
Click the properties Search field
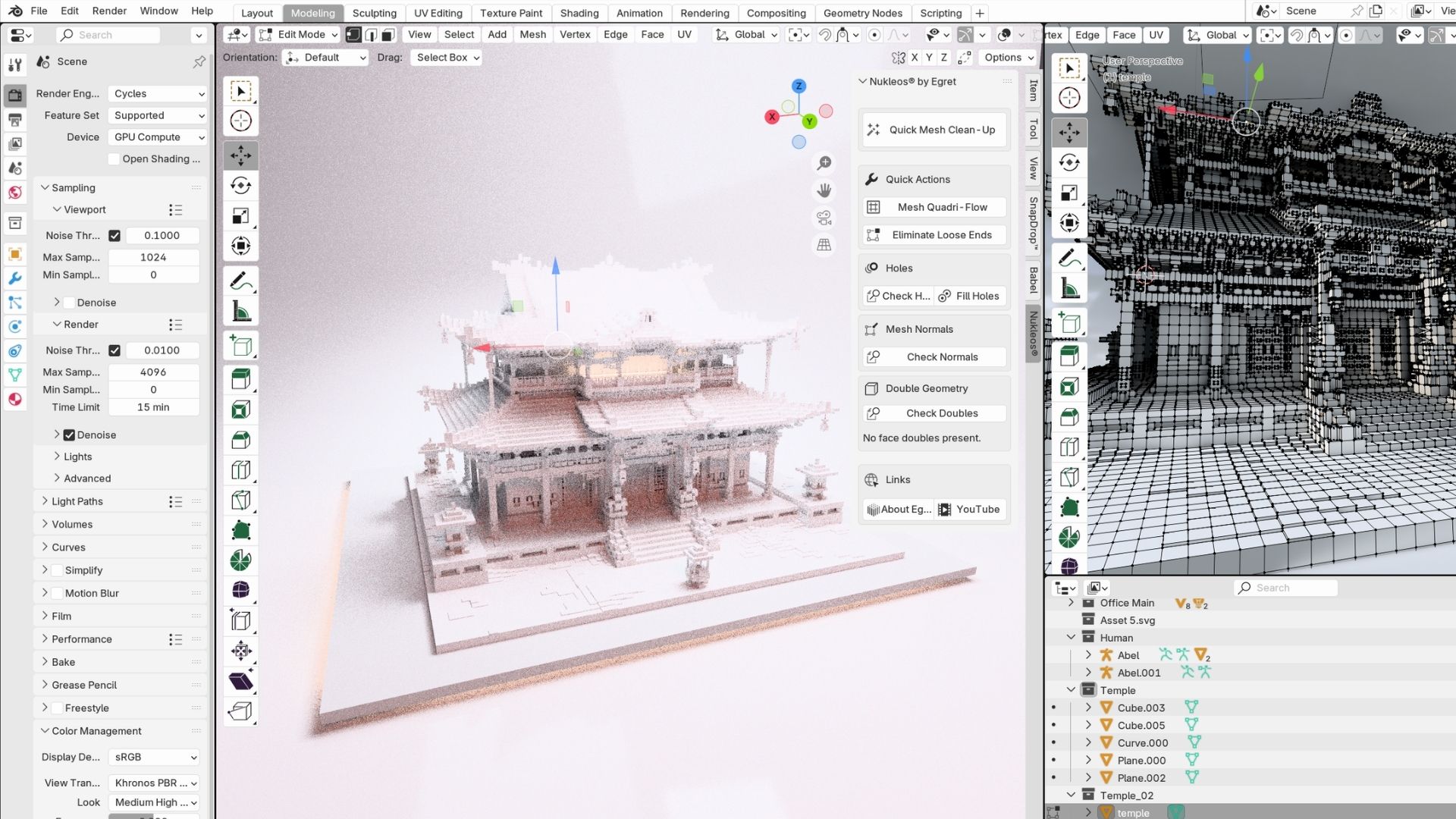point(108,35)
